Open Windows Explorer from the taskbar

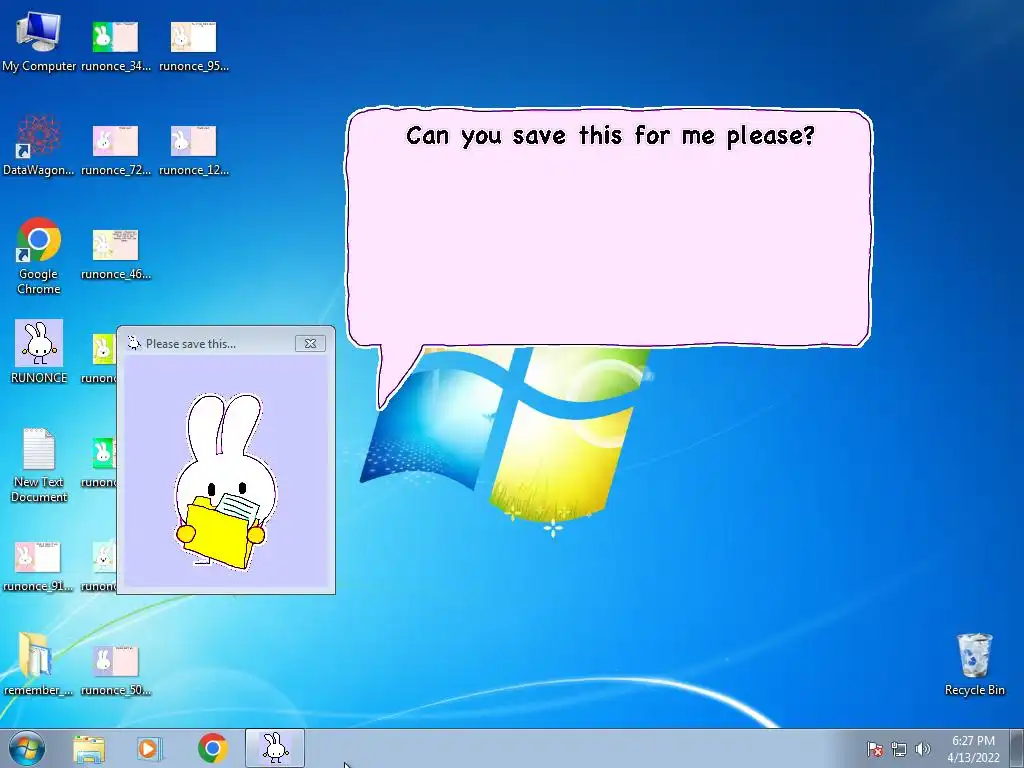(89, 748)
